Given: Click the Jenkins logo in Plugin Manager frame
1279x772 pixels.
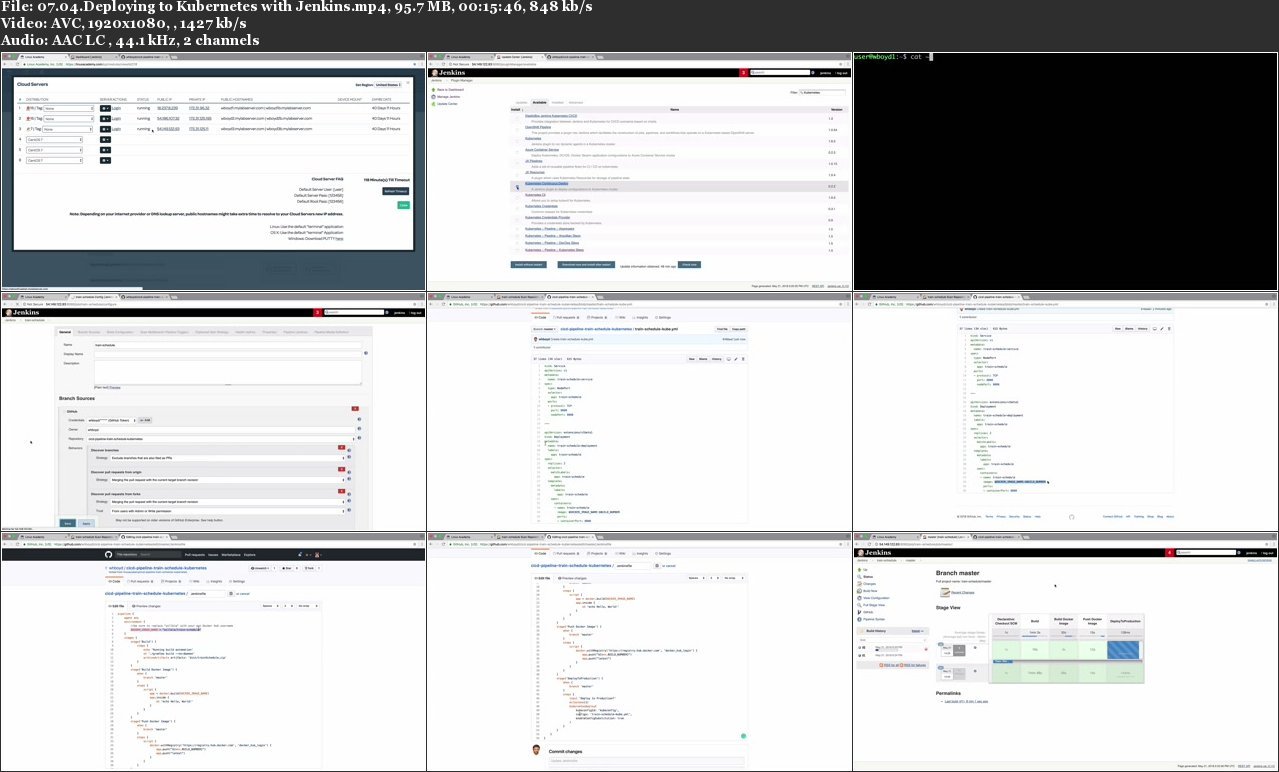Looking at the screenshot, I should (449, 73).
